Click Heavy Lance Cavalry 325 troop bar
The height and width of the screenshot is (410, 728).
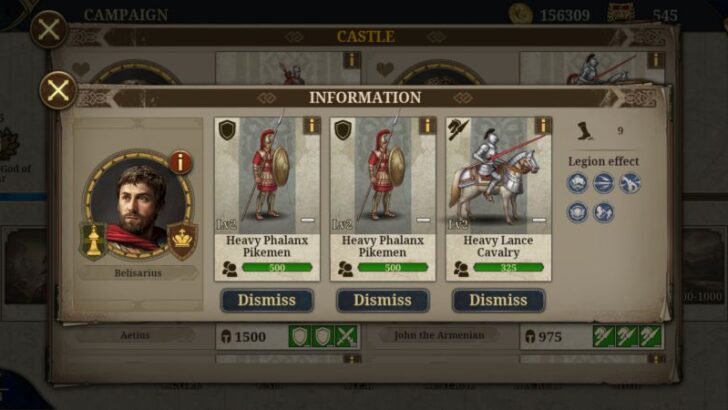(x=508, y=267)
